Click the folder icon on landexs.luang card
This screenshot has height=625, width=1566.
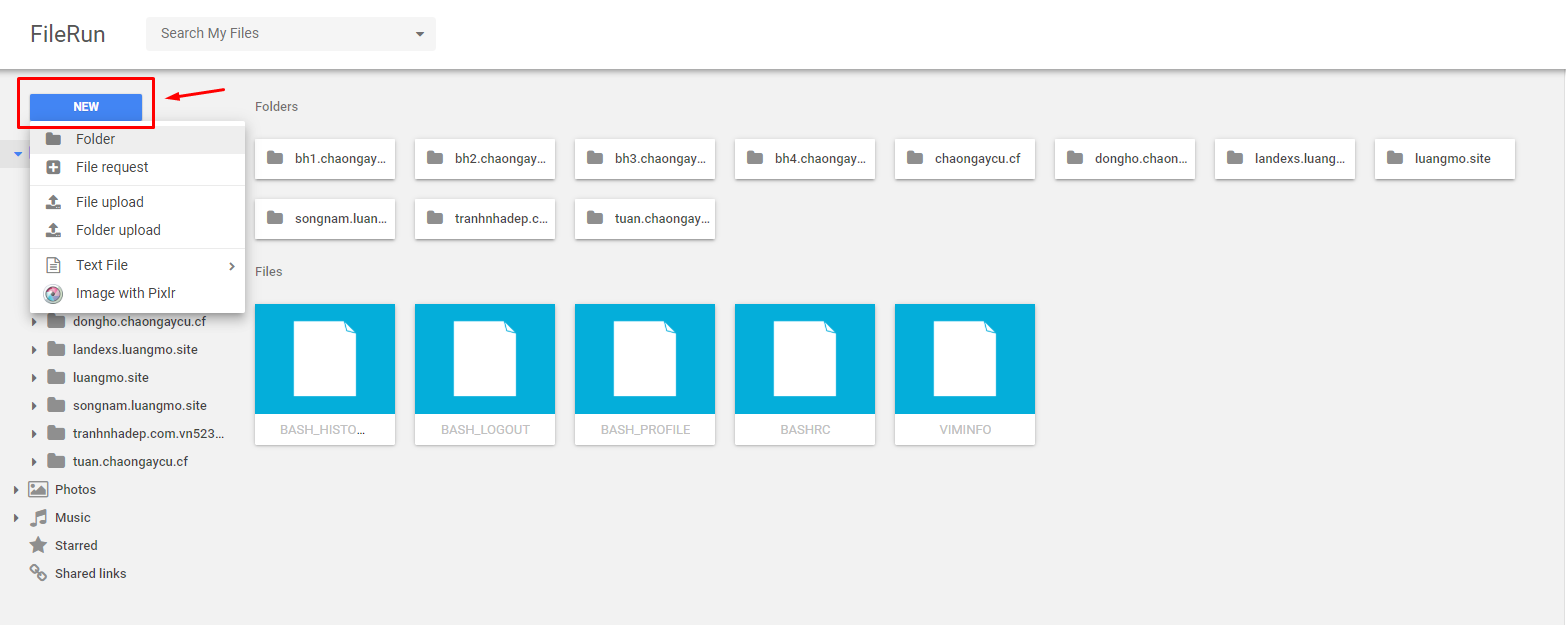pos(1235,158)
